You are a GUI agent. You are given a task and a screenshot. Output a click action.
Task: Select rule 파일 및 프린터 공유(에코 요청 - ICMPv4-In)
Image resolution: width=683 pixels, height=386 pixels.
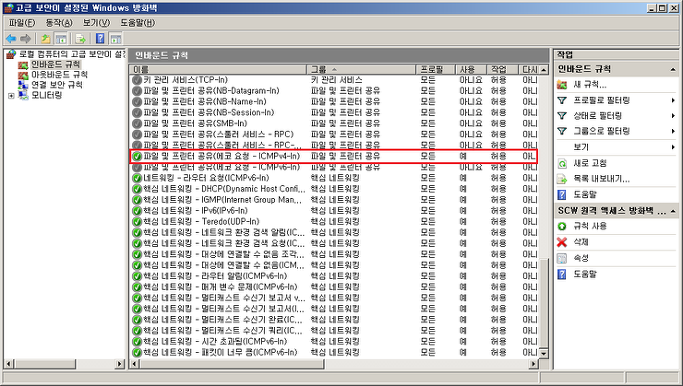point(334,156)
